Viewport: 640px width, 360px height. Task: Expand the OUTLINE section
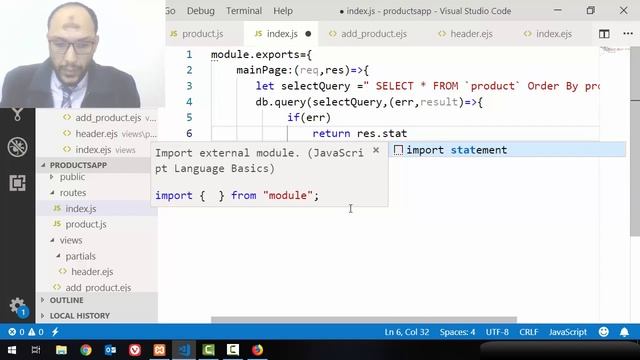96,300
